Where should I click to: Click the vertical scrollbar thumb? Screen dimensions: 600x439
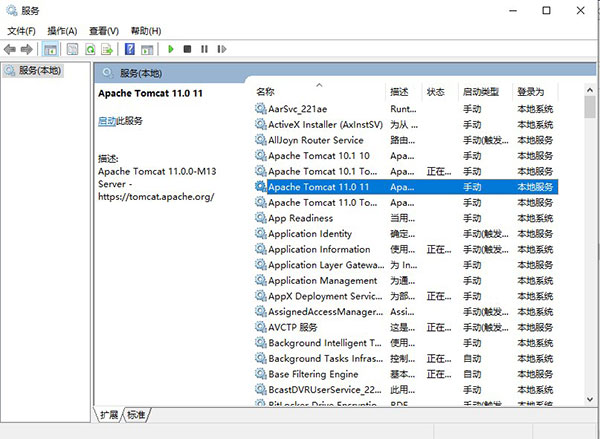point(590,107)
